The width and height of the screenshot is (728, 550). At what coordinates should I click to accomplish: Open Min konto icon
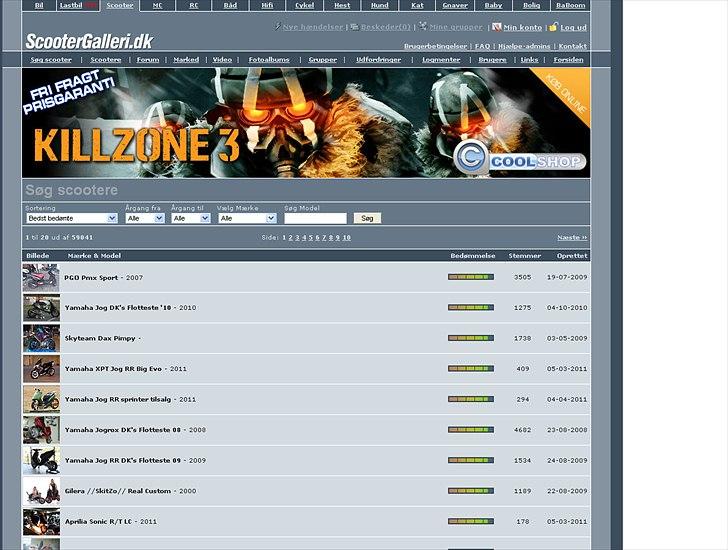(x=497, y=27)
